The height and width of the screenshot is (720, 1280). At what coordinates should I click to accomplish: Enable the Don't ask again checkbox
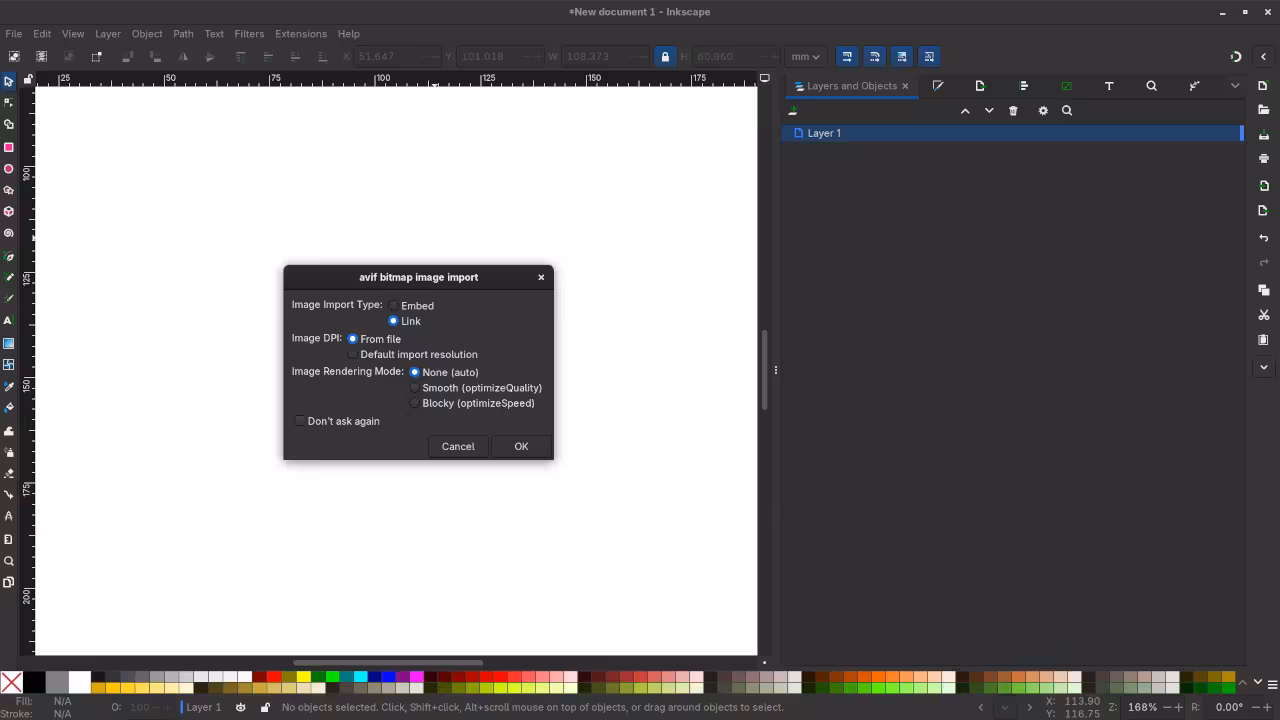300,421
